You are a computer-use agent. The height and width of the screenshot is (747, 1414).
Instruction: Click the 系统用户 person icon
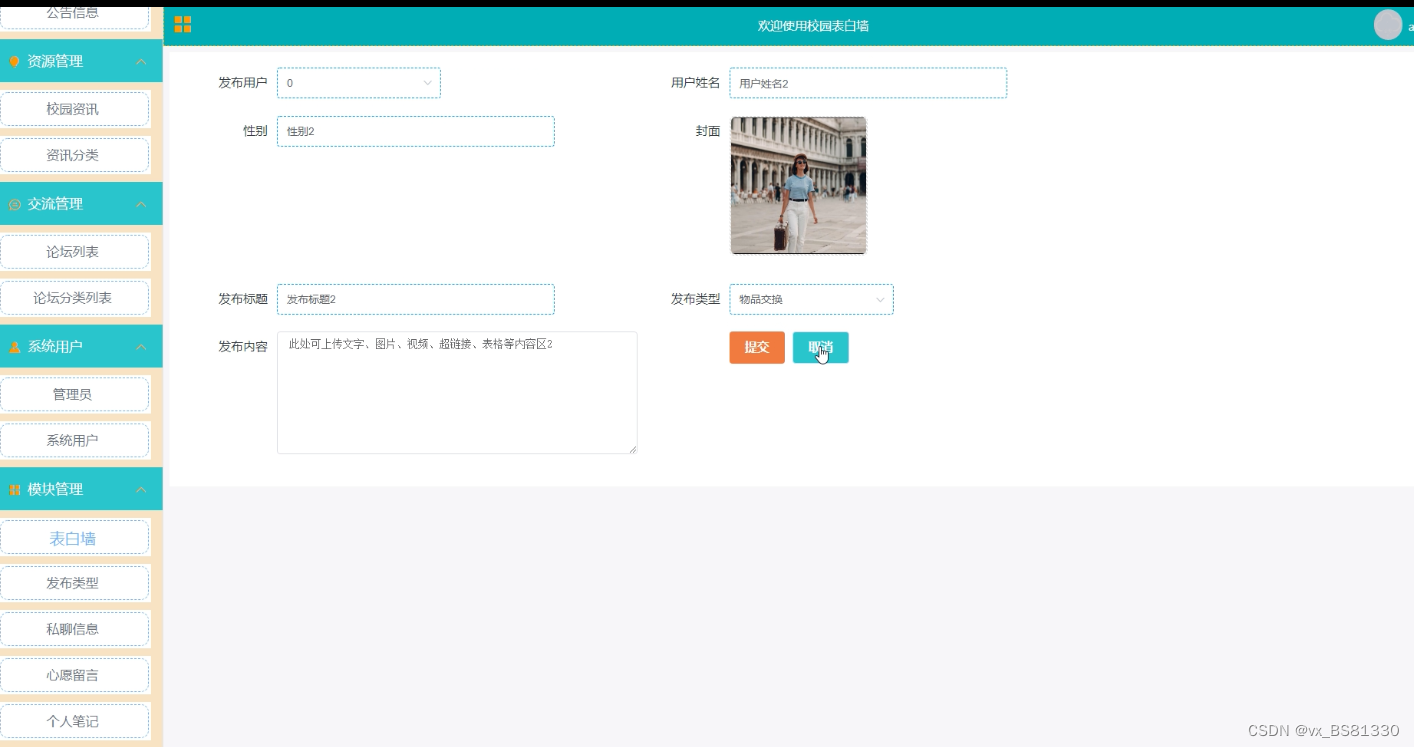tap(14, 347)
